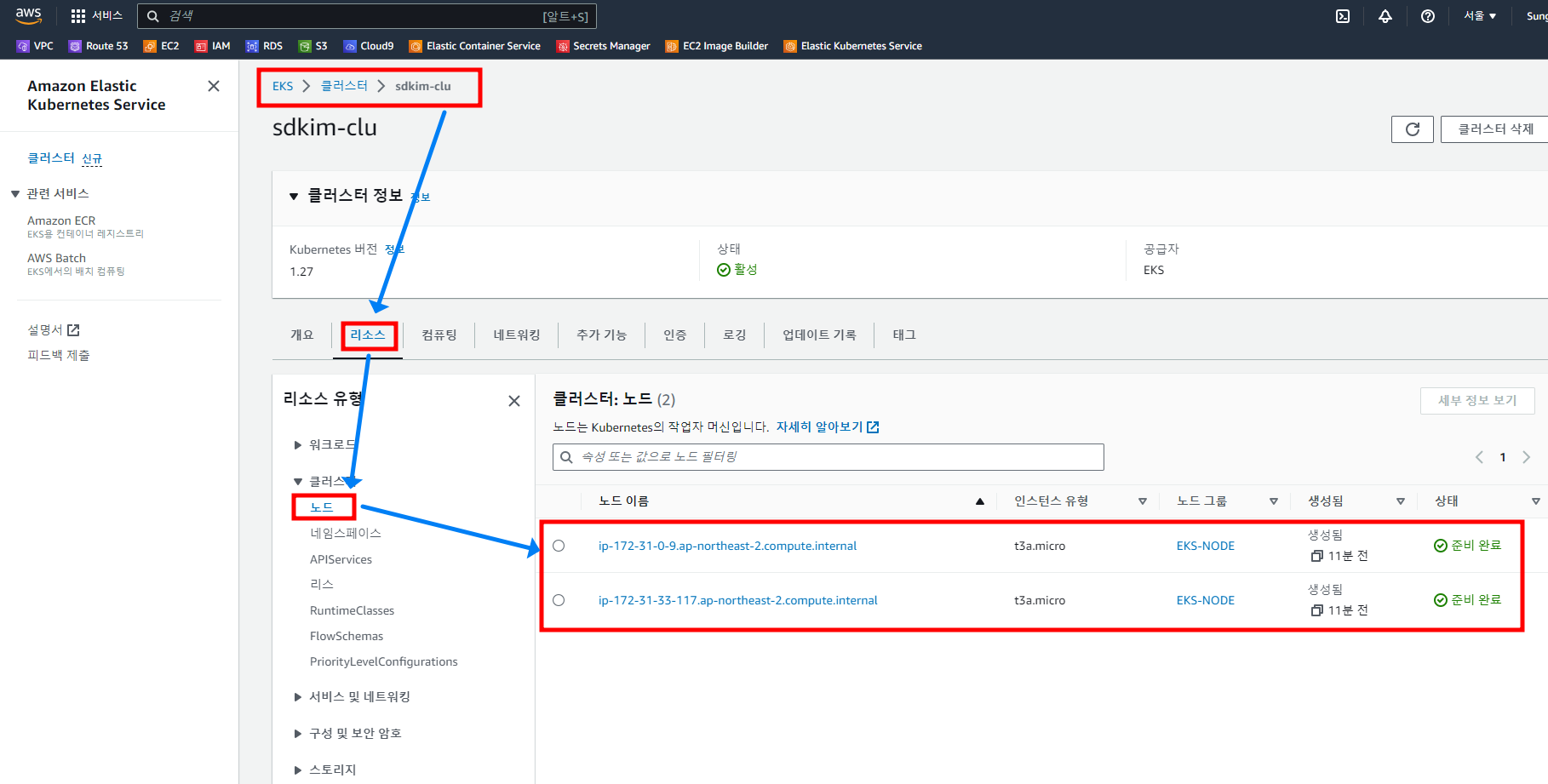This screenshot has height=784, width=1548.
Task: Select APIServices in resource types
Action: tap(341, 559)
